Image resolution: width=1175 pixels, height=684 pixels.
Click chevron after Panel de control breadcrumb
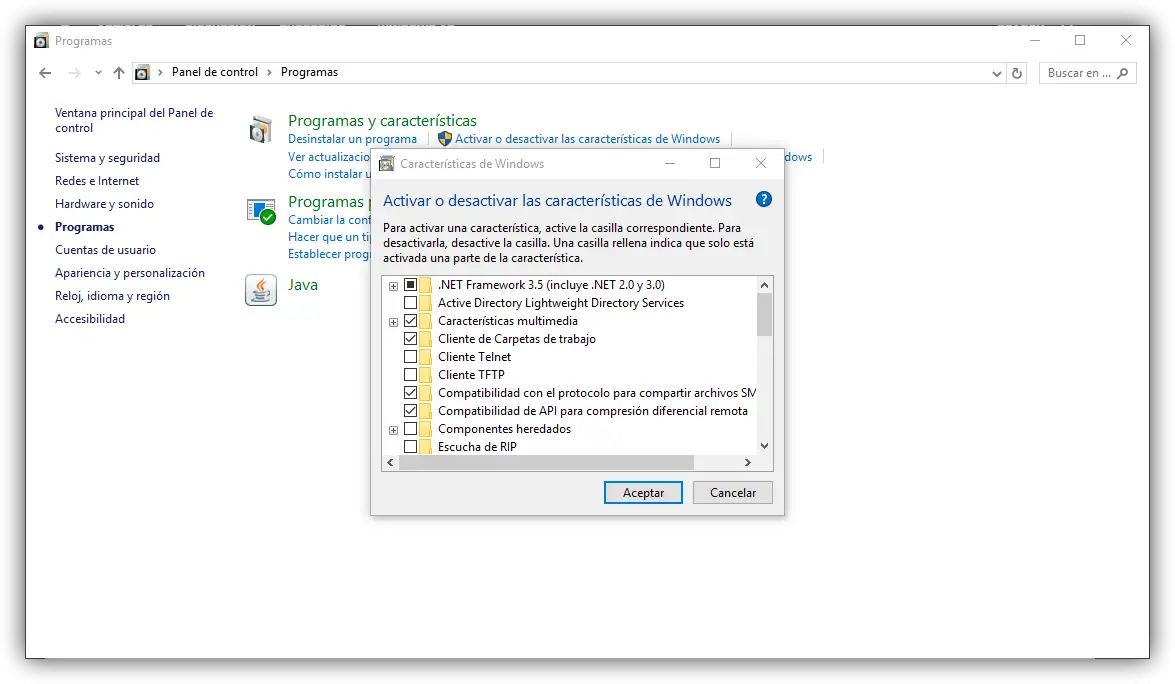(269, 73)
